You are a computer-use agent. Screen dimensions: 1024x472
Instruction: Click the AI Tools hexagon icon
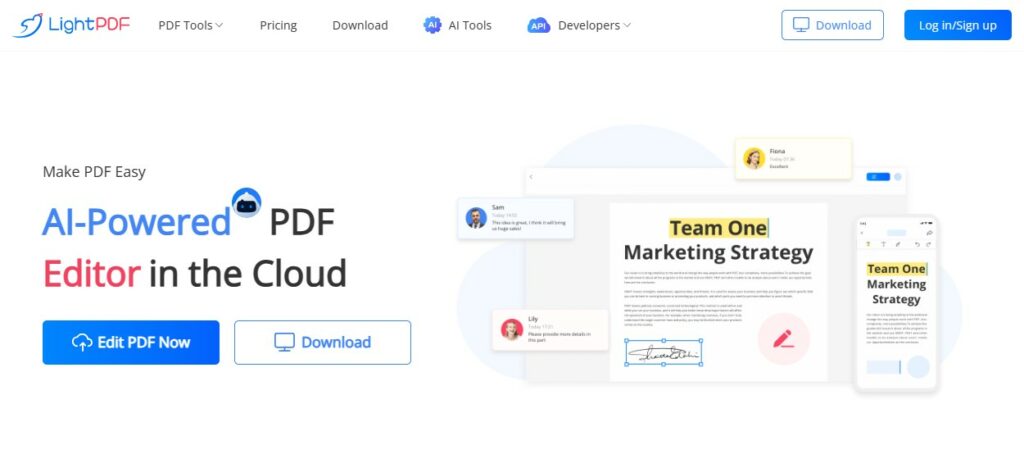(432, 25)
